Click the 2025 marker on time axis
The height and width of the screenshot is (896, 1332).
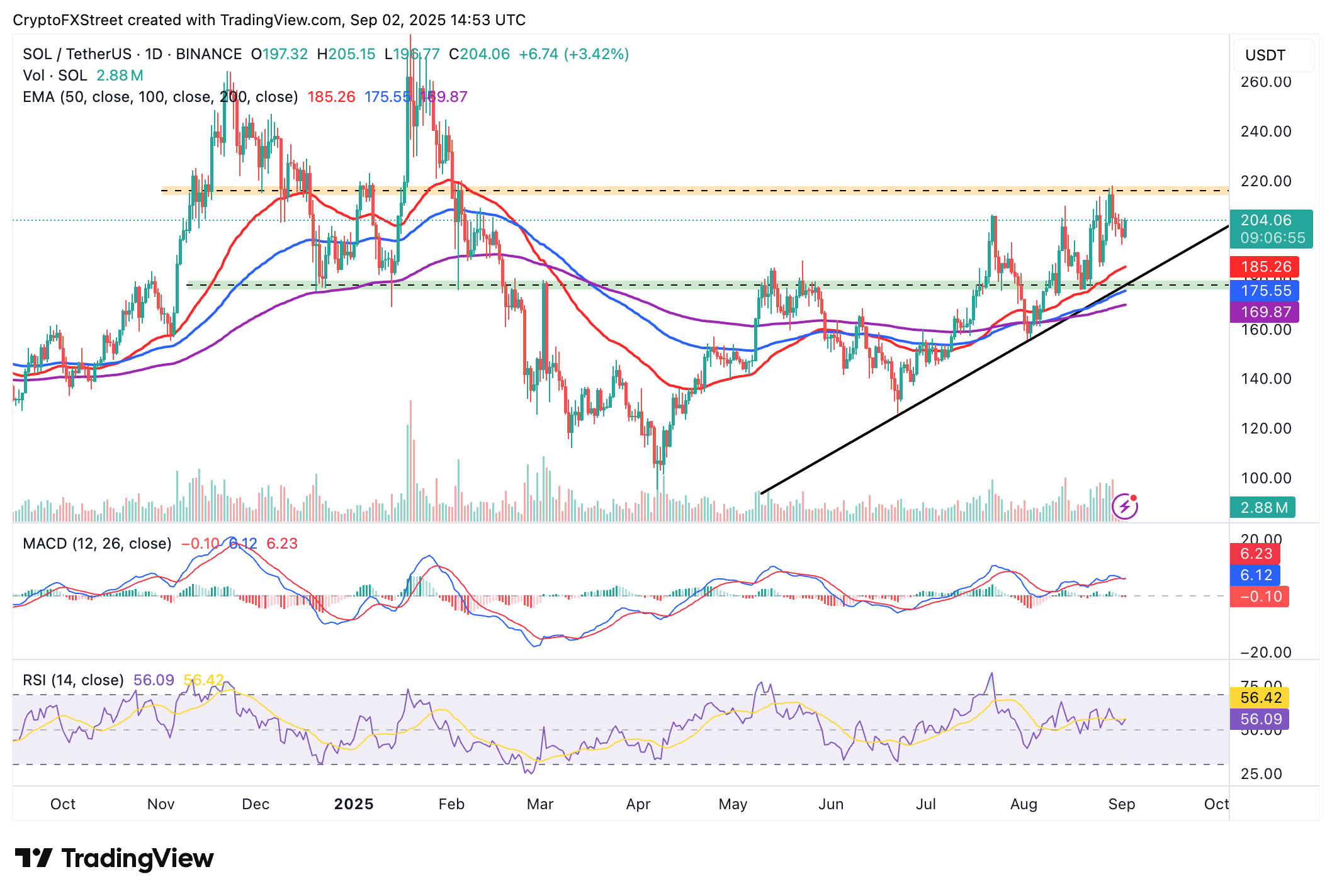point(353,804)
